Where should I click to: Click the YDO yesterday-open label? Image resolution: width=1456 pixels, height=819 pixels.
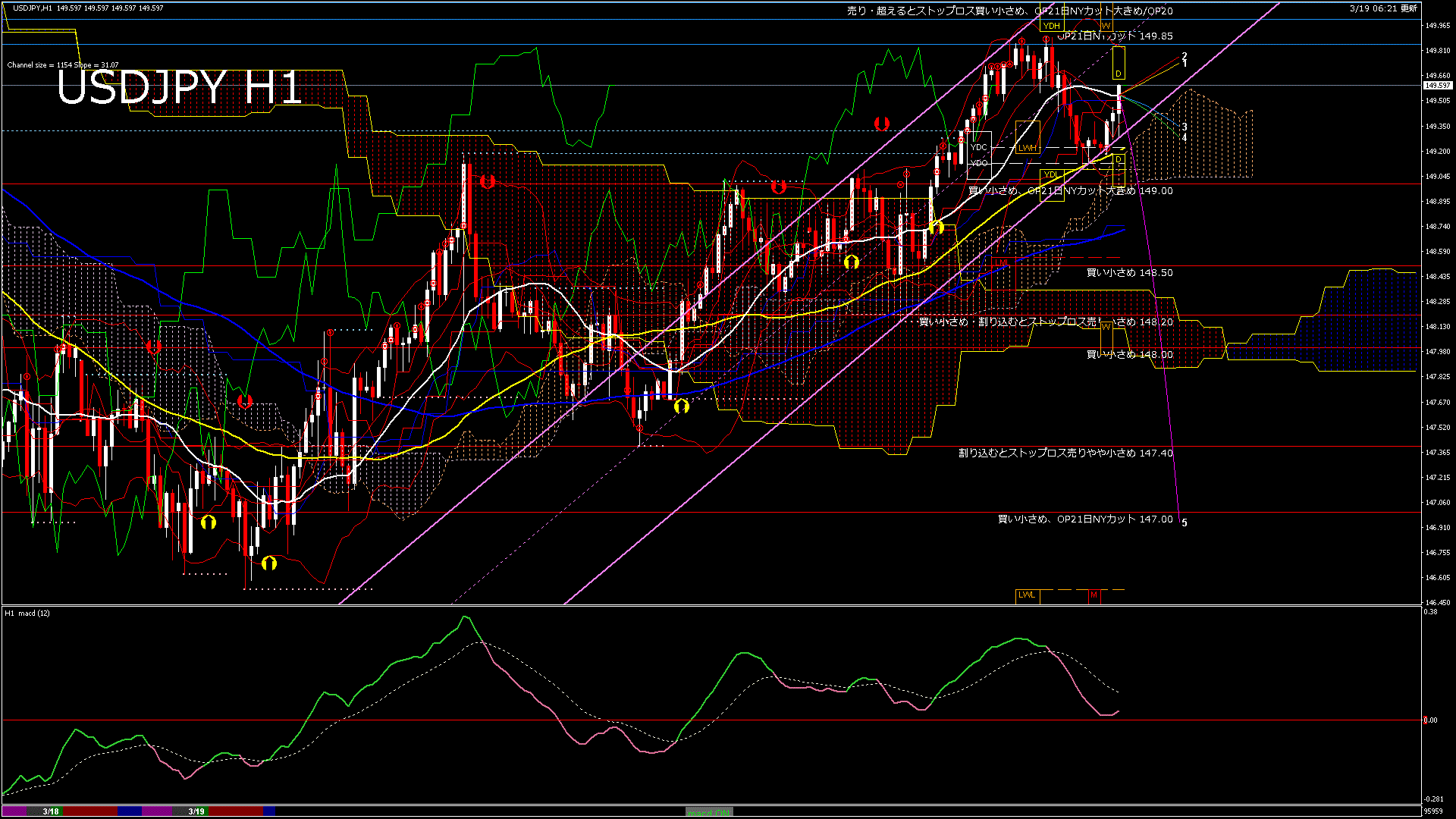pyautogui.click(x=979, y=163)
